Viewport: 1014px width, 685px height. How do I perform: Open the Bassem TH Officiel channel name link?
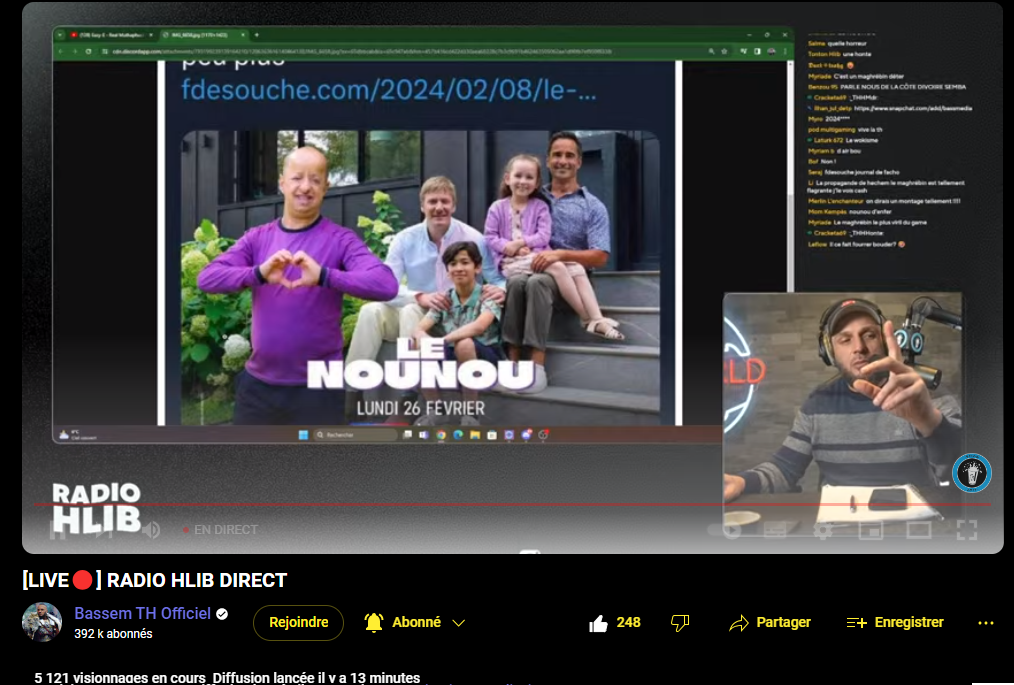[x=142, y=613]
